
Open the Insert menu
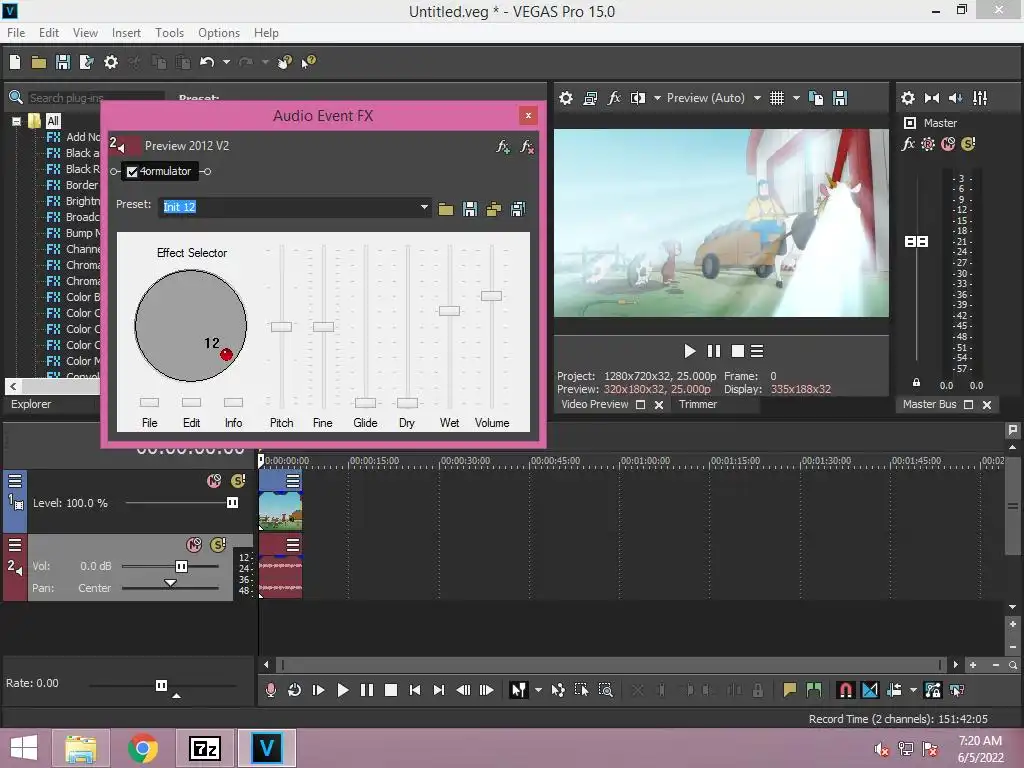pyautogui.click(x=126, y=33)
